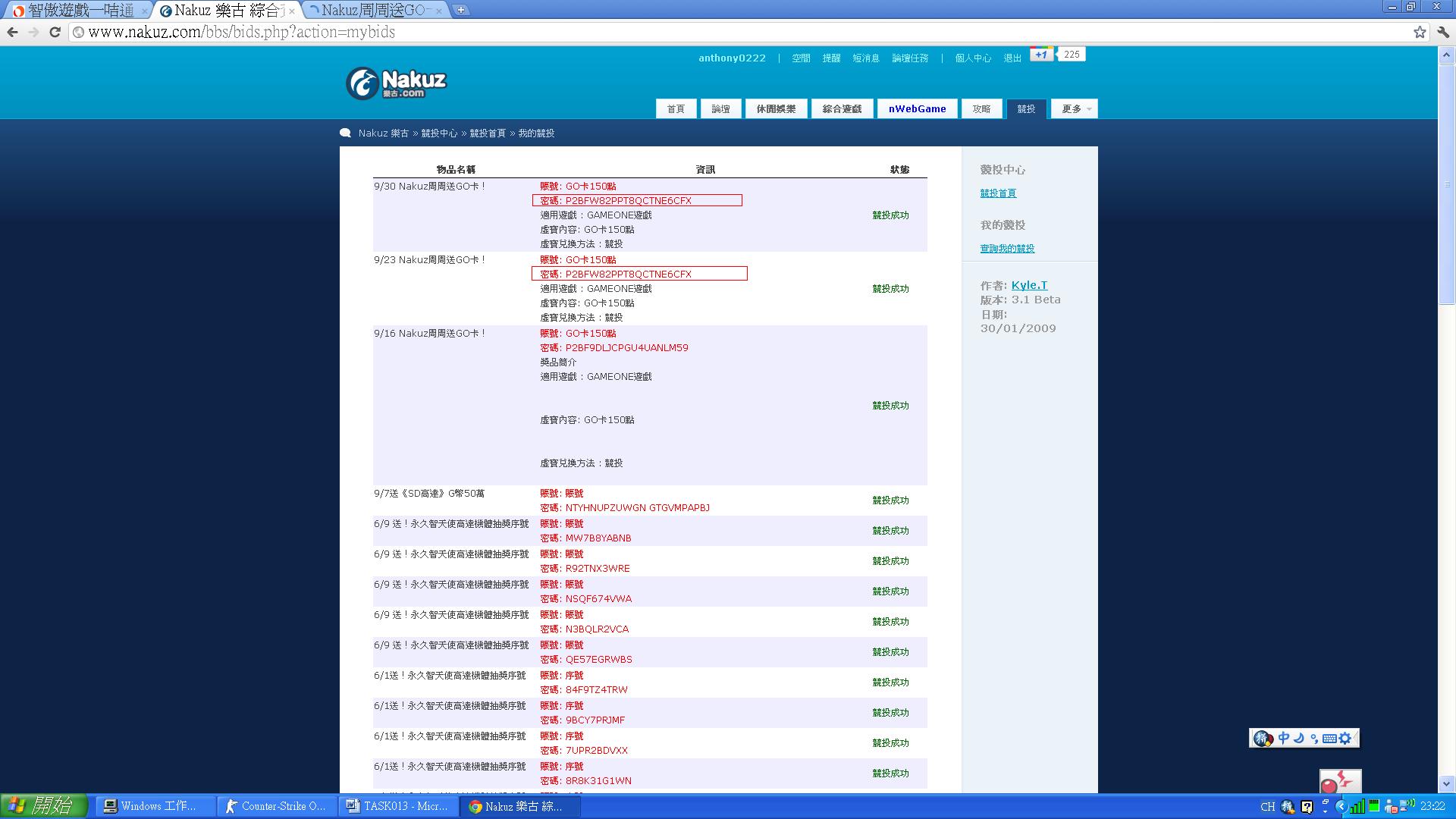Expand the 更多 navigation dropdown
The image size is (1456, 819).
[x=1077, y=109]
